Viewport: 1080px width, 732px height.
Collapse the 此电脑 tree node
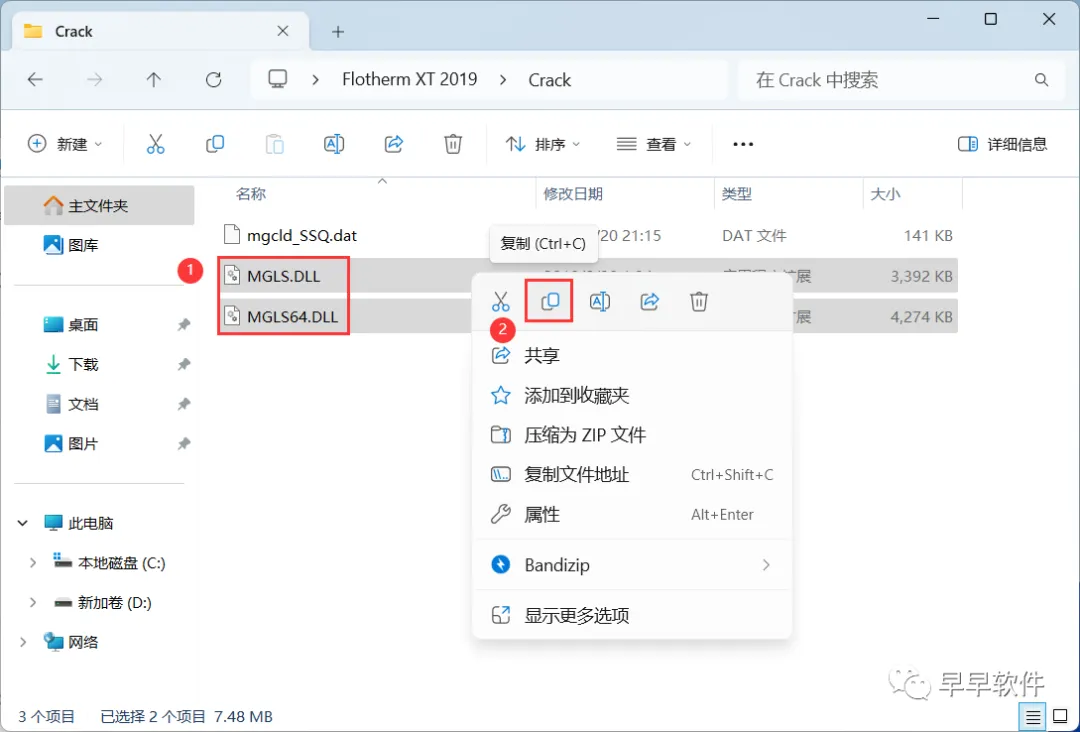pos(23,523)
